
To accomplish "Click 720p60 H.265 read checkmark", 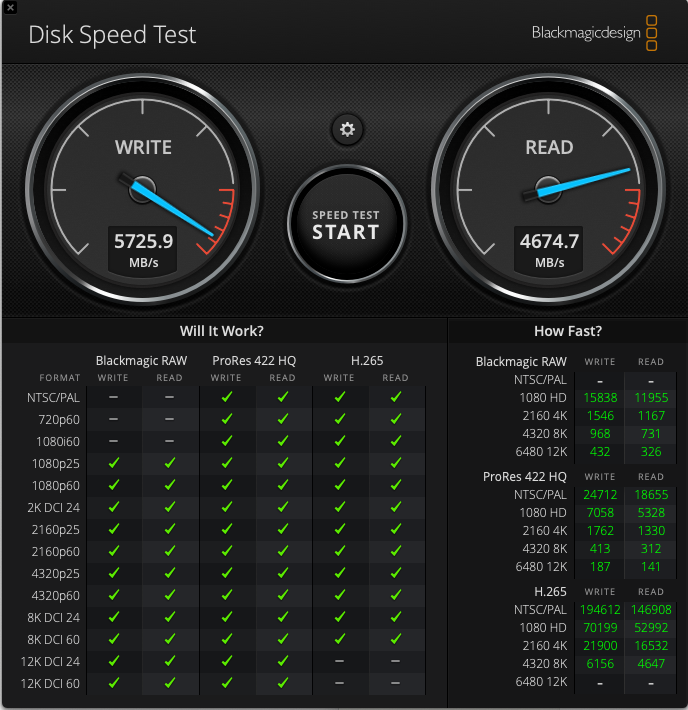I will click(395, 419).
